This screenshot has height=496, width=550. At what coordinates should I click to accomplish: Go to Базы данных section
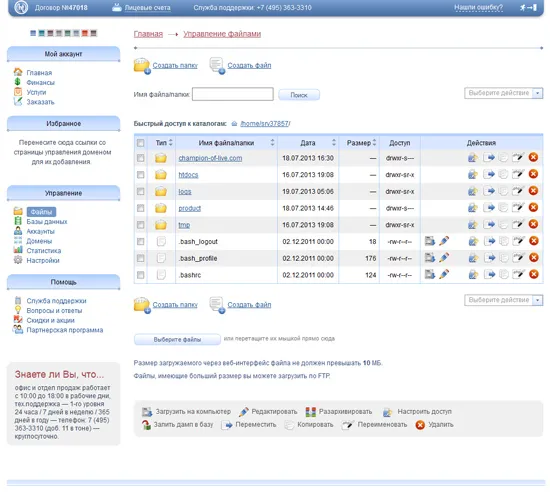click(x=47, y=222)
